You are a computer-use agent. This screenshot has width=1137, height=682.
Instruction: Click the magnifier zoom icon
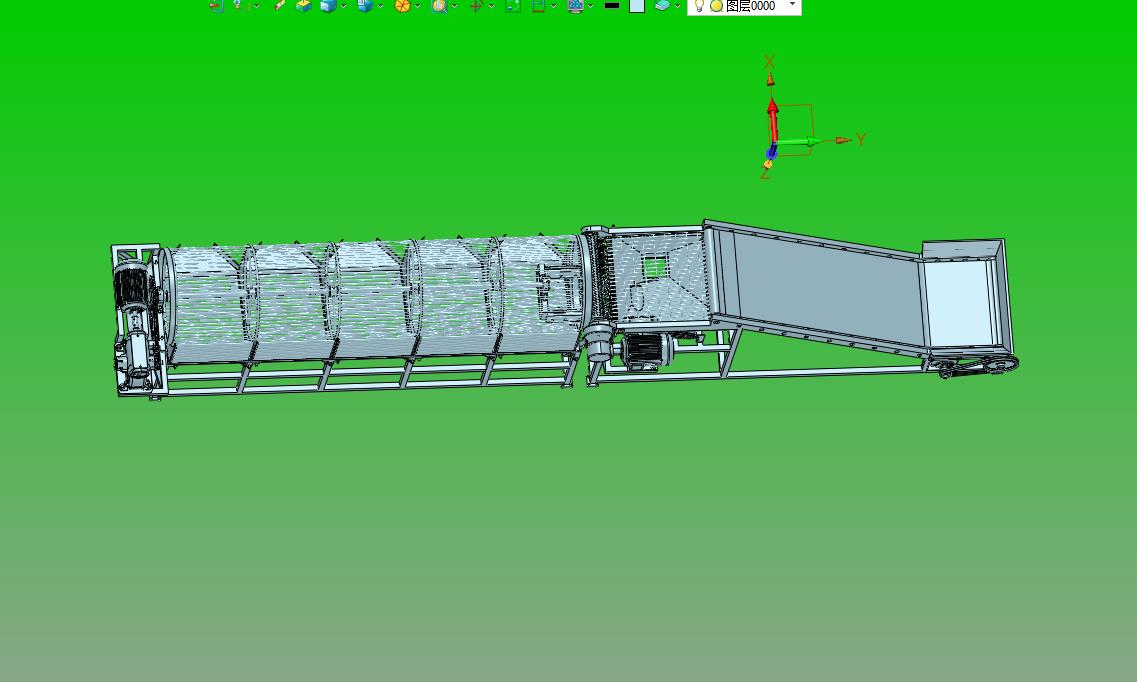point(439,6)
